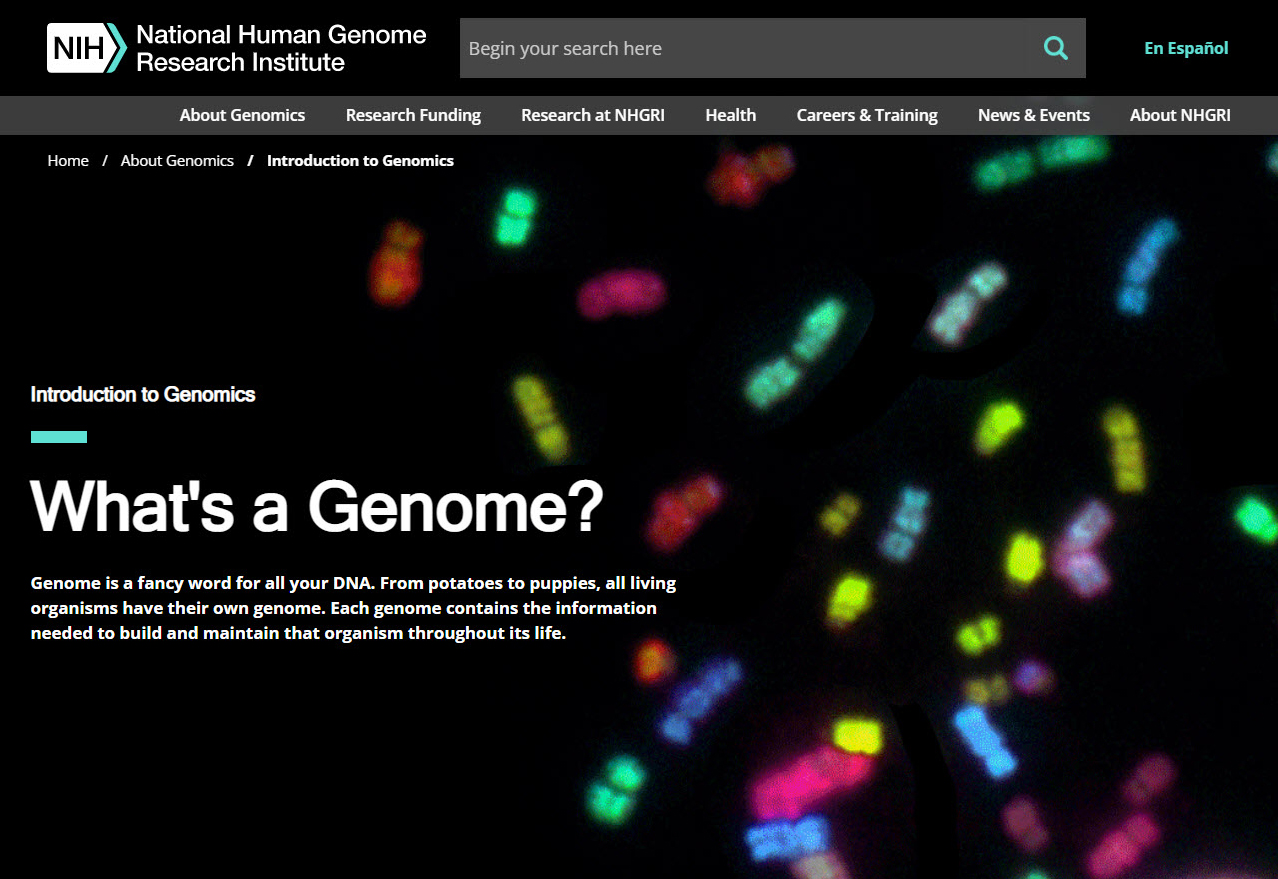Open the Health menu
The image size is (1278, 879).
tap(730, 115)
